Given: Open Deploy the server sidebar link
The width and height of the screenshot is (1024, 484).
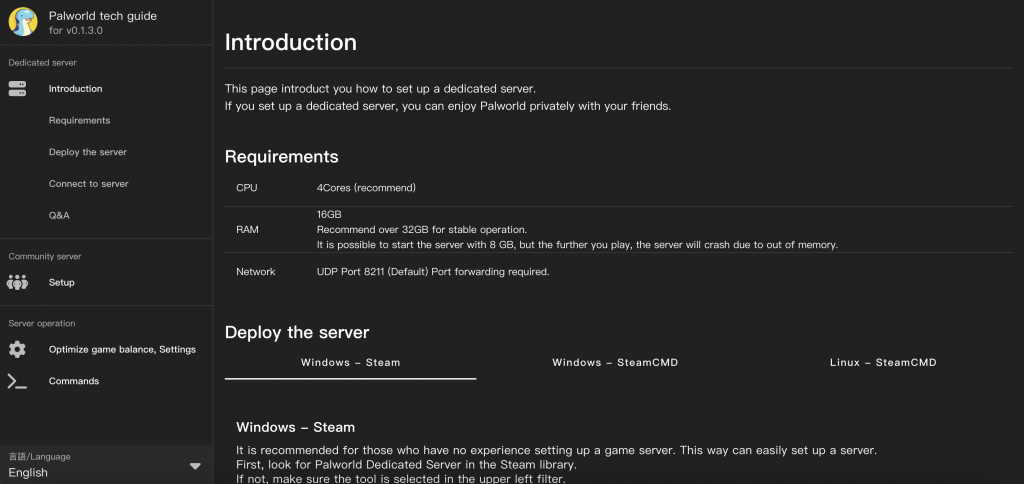Looking at the screenshot, I should 88,152.
